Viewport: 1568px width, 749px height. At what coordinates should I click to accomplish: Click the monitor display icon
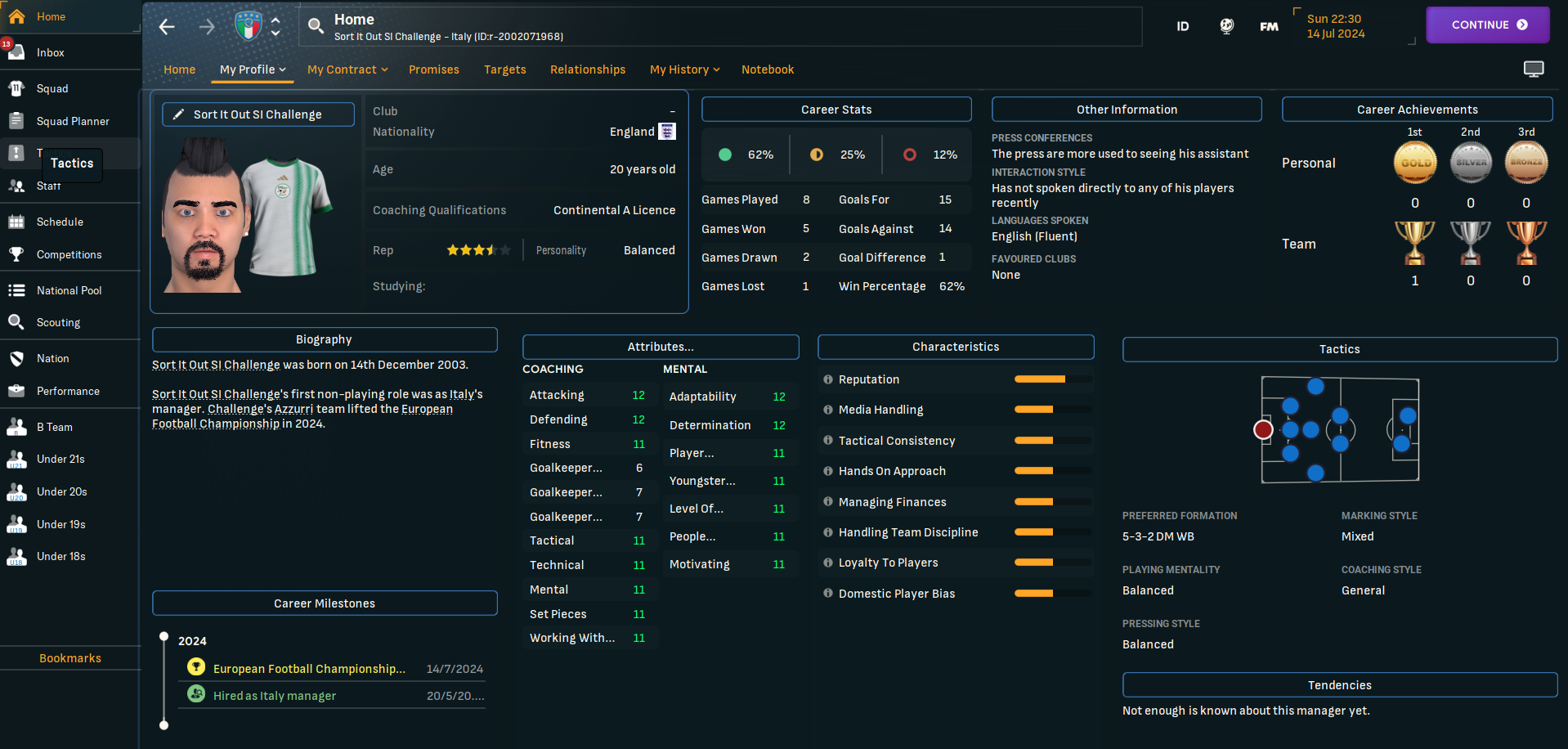point(1534,70)
